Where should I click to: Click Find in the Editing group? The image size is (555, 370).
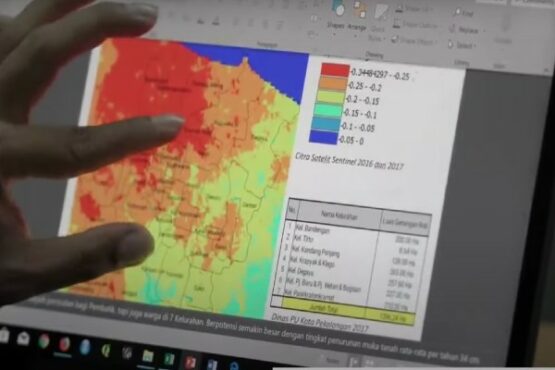[x=464, y=13]
